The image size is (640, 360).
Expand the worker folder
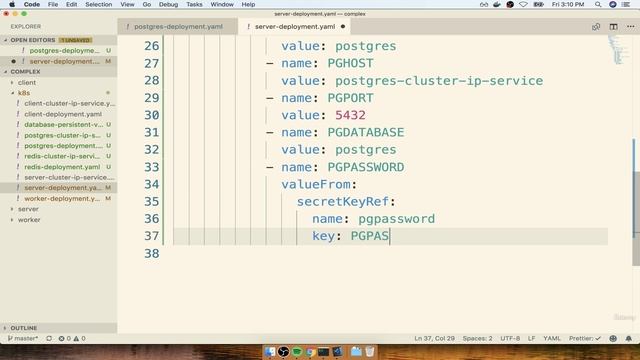point(29,220)
